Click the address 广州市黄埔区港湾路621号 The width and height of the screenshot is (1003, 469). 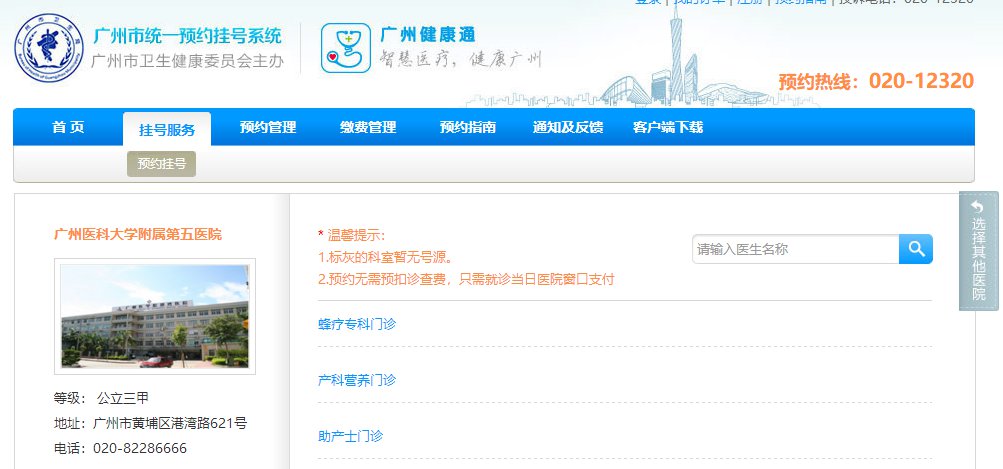click(170, 423)
